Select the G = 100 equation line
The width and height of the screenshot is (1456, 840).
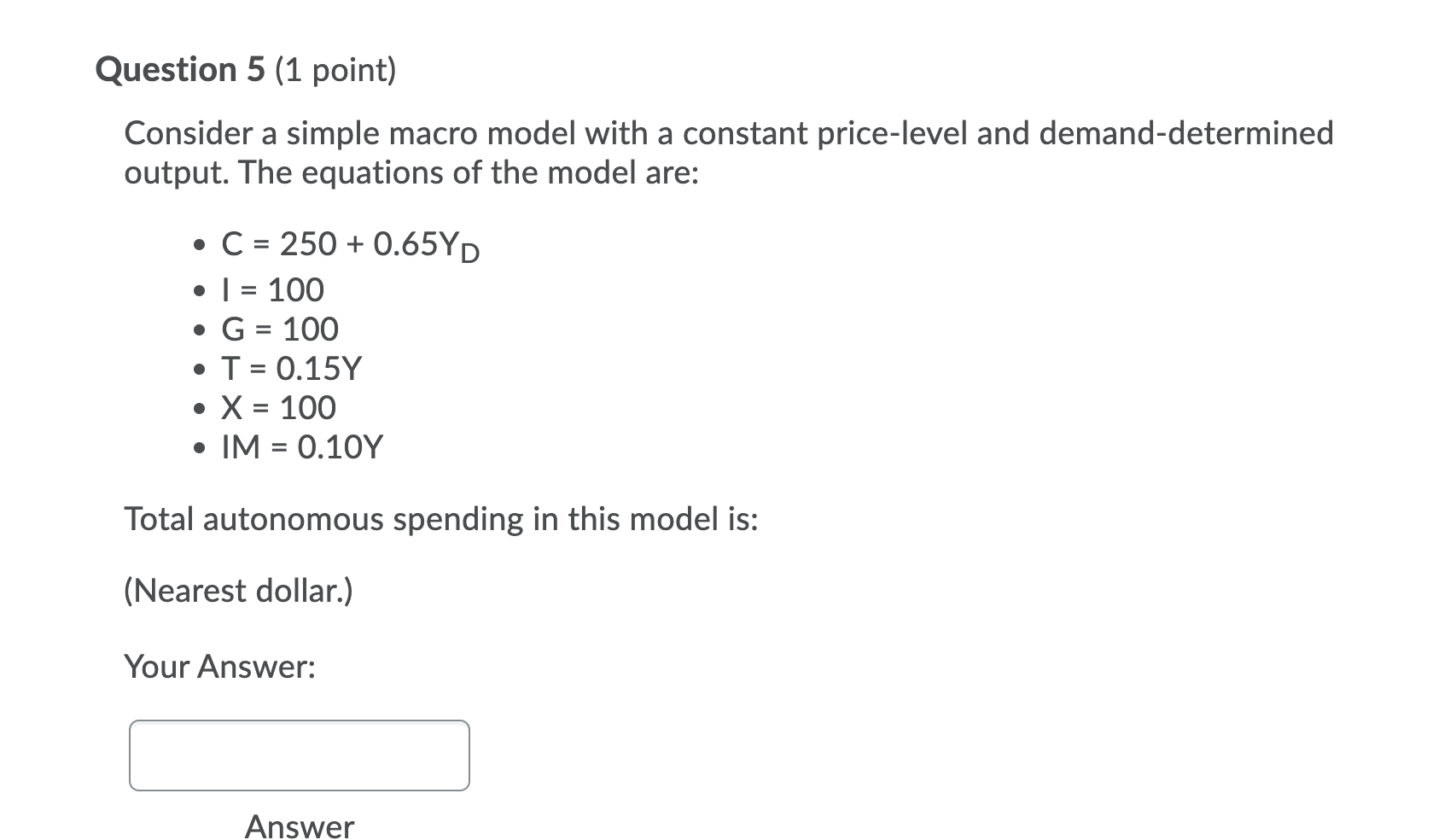click(277, 328)
